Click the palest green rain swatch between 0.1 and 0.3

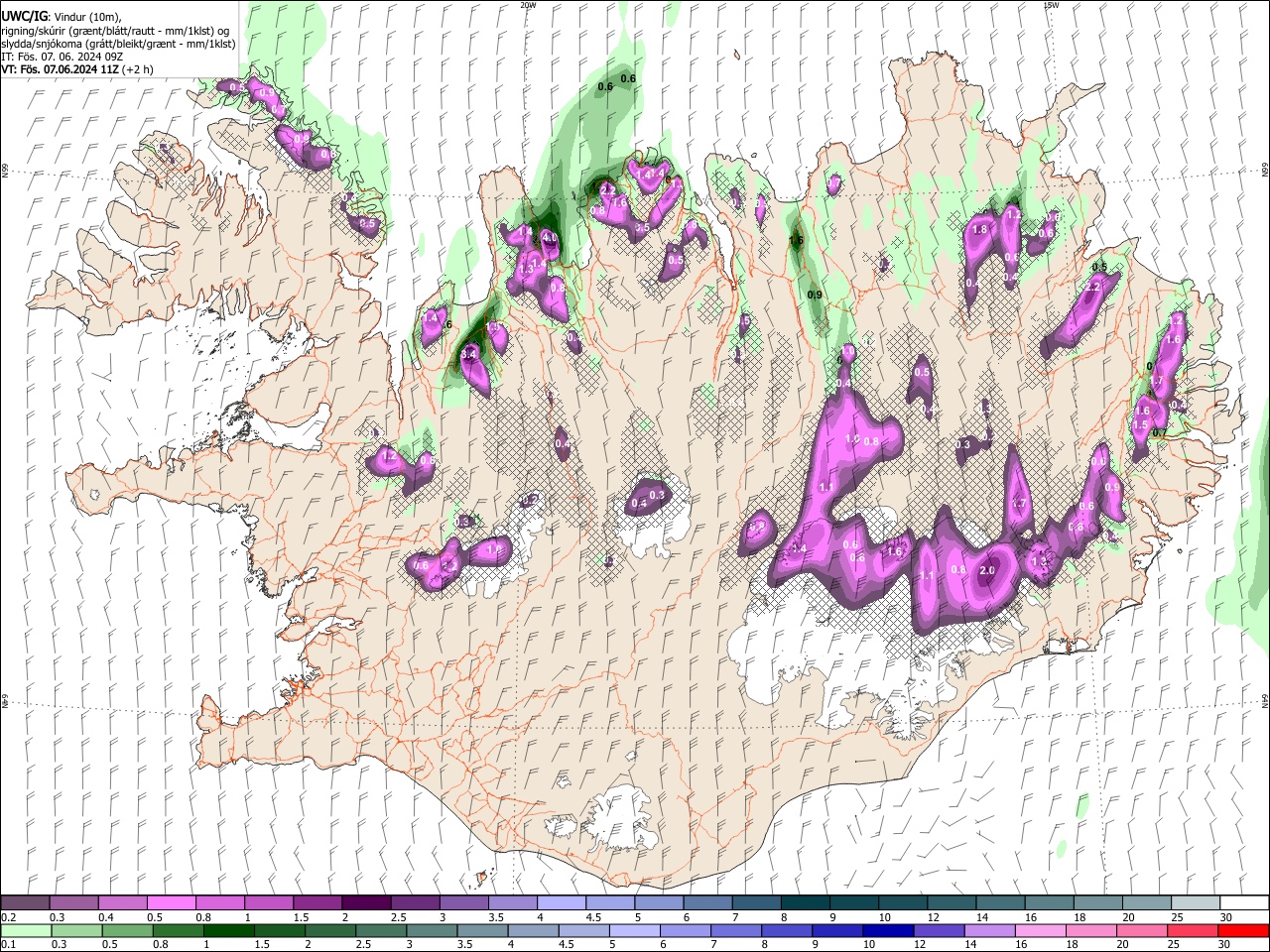pos(26,930)
